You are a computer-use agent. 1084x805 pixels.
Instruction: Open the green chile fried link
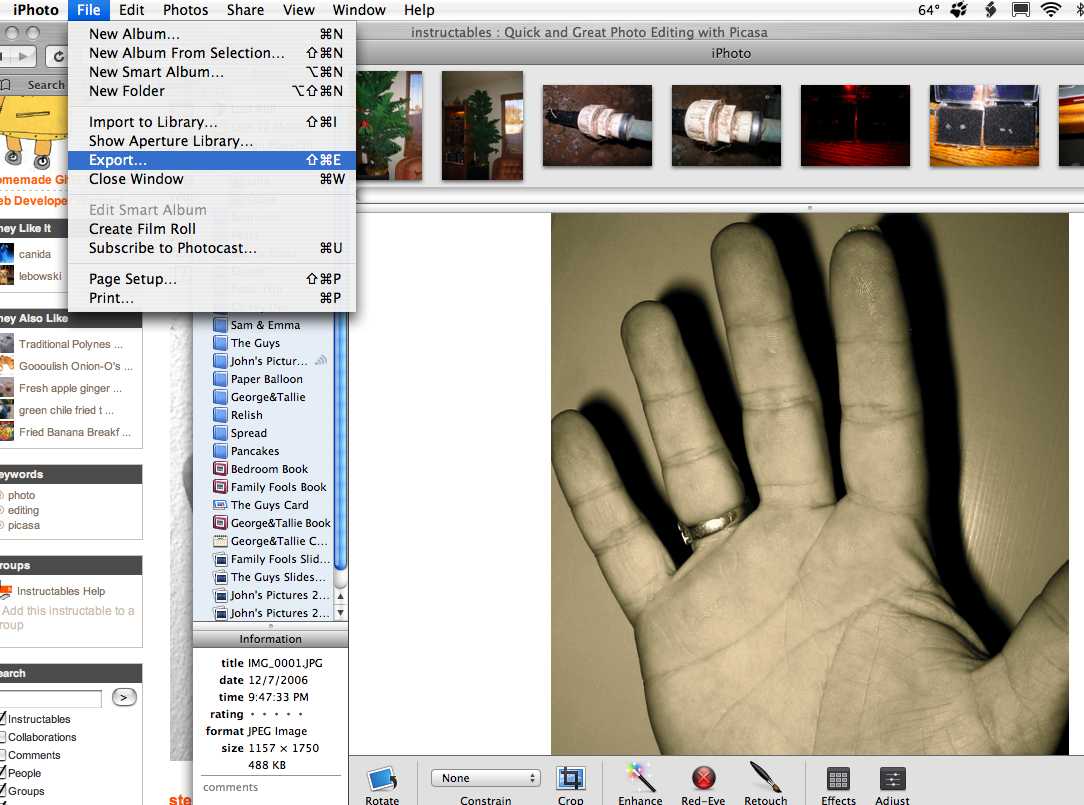tap(66, 410)
